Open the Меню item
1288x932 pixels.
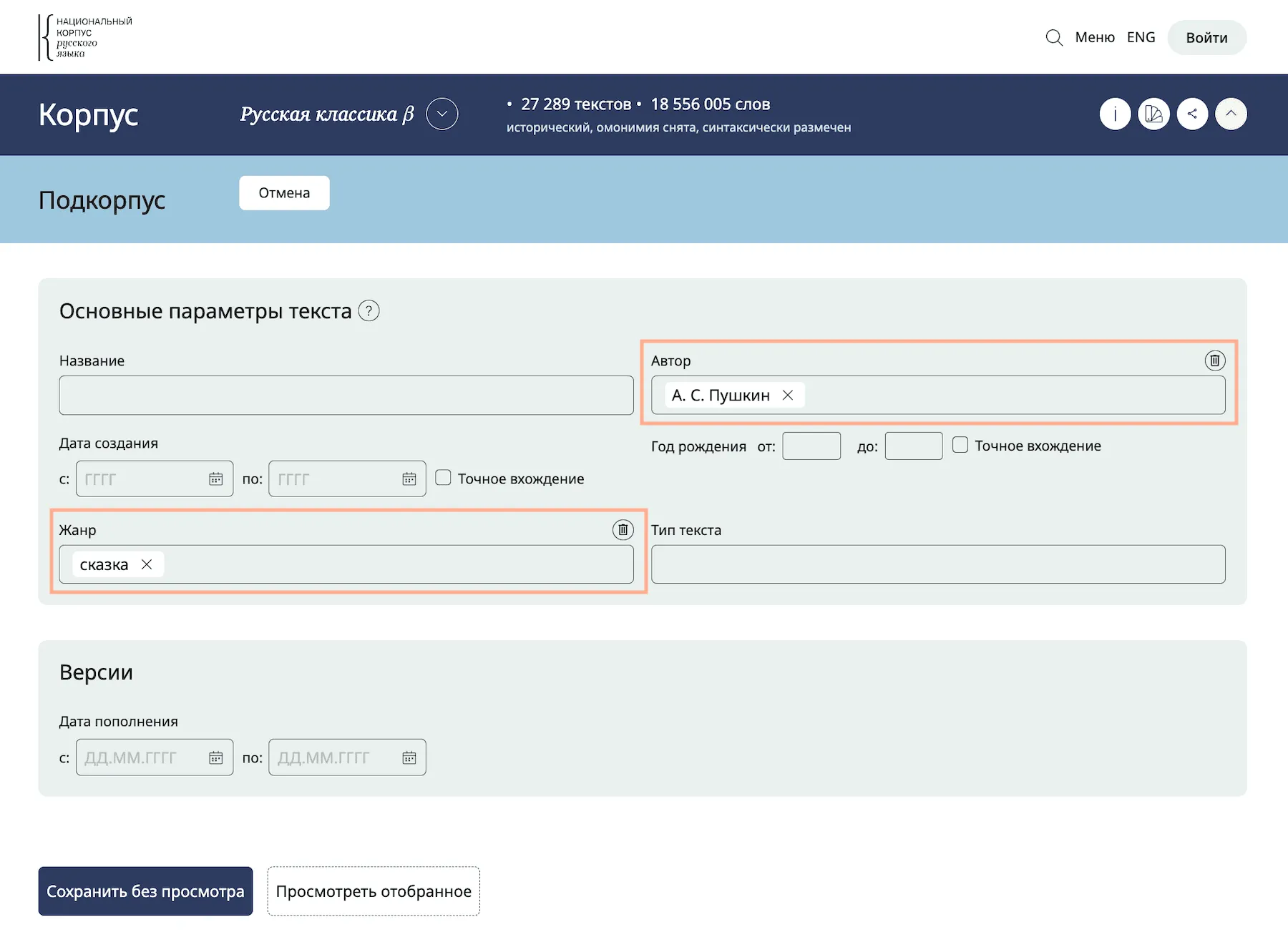(x=1095, y=37)
